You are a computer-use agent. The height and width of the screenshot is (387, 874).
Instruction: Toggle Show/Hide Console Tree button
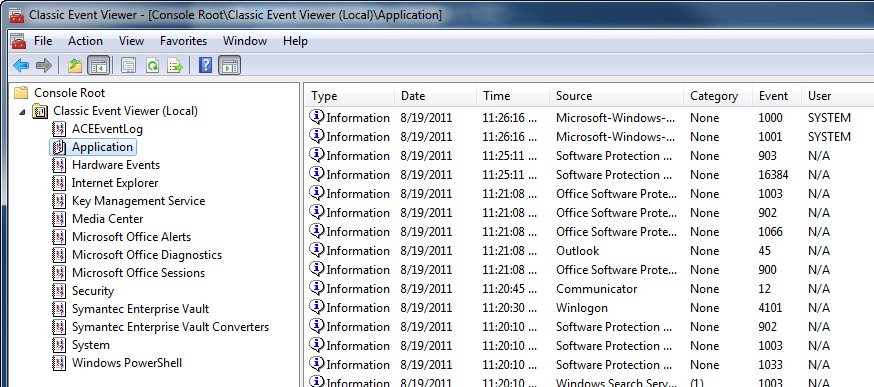click(x=99, y=66)
